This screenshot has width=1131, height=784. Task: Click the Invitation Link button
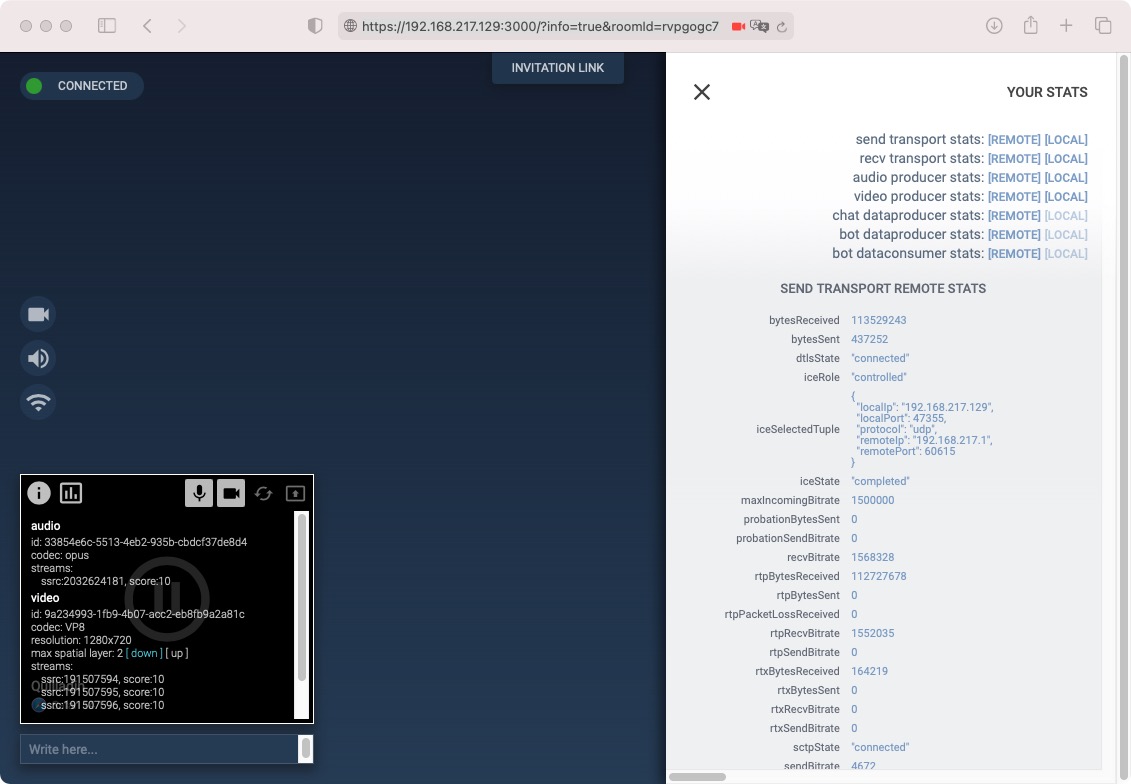click(x=558, y=68)
